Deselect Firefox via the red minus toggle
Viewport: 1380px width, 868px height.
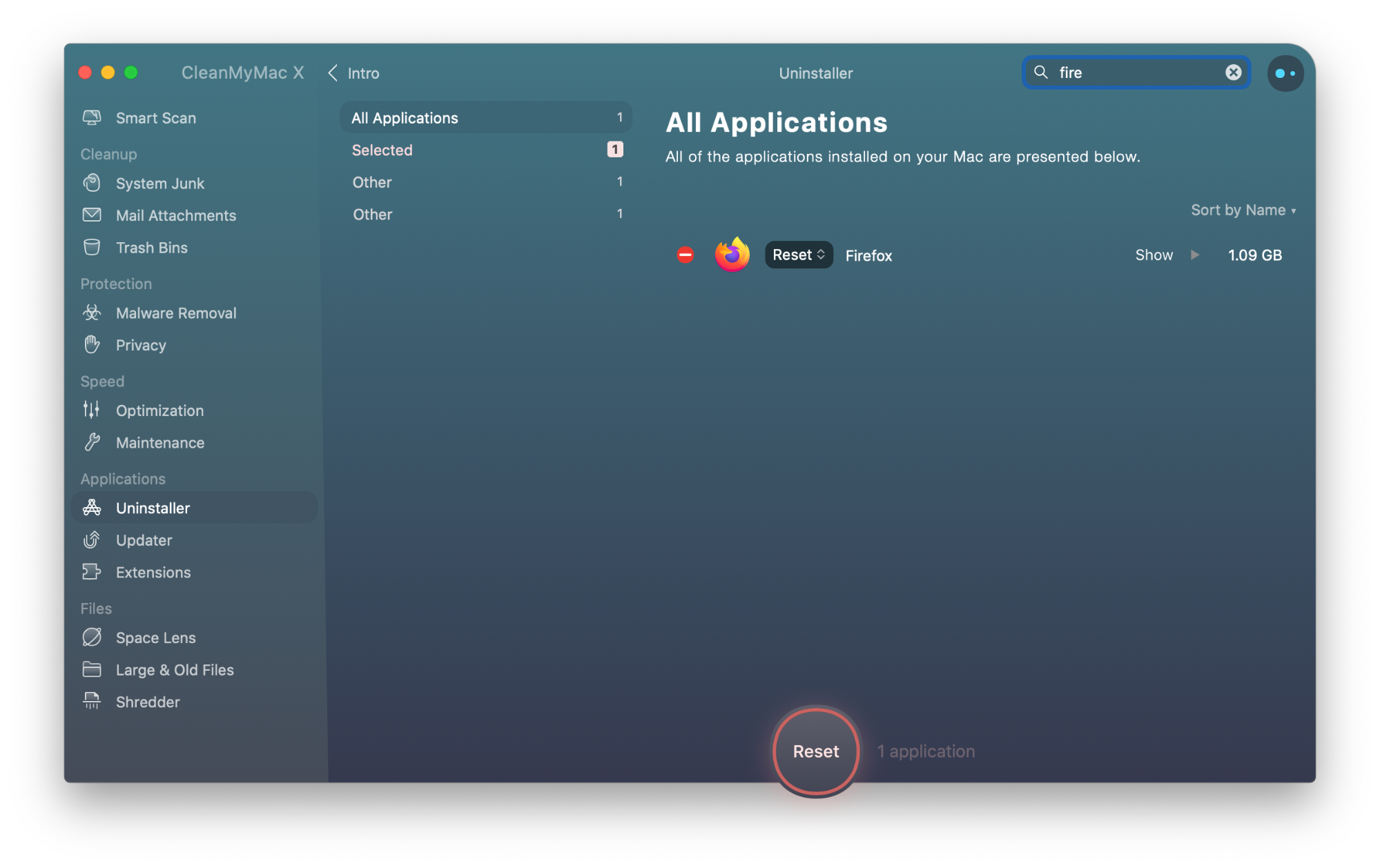[685, 255]
